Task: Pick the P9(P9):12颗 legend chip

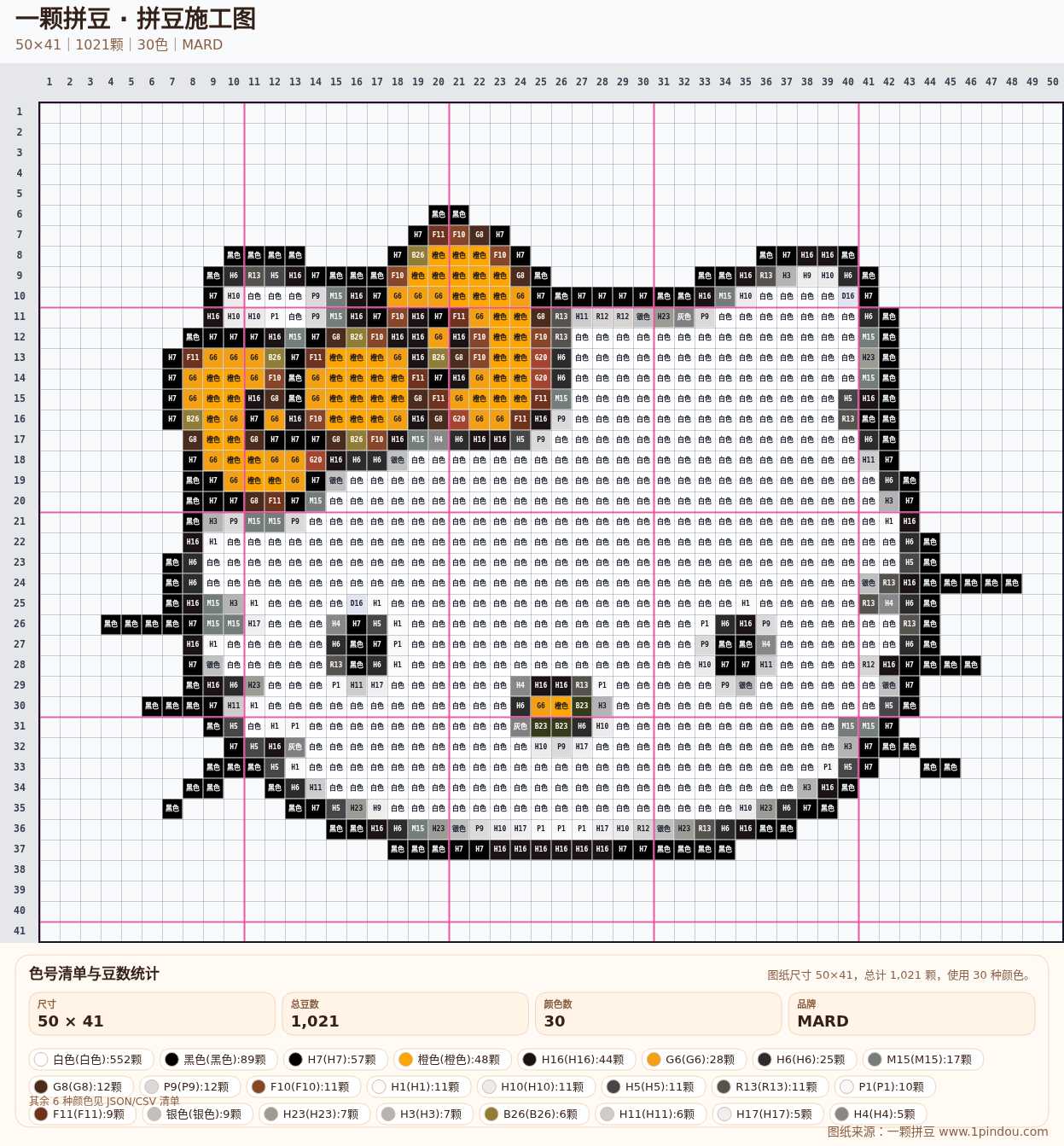Action: coord(189,1086)
